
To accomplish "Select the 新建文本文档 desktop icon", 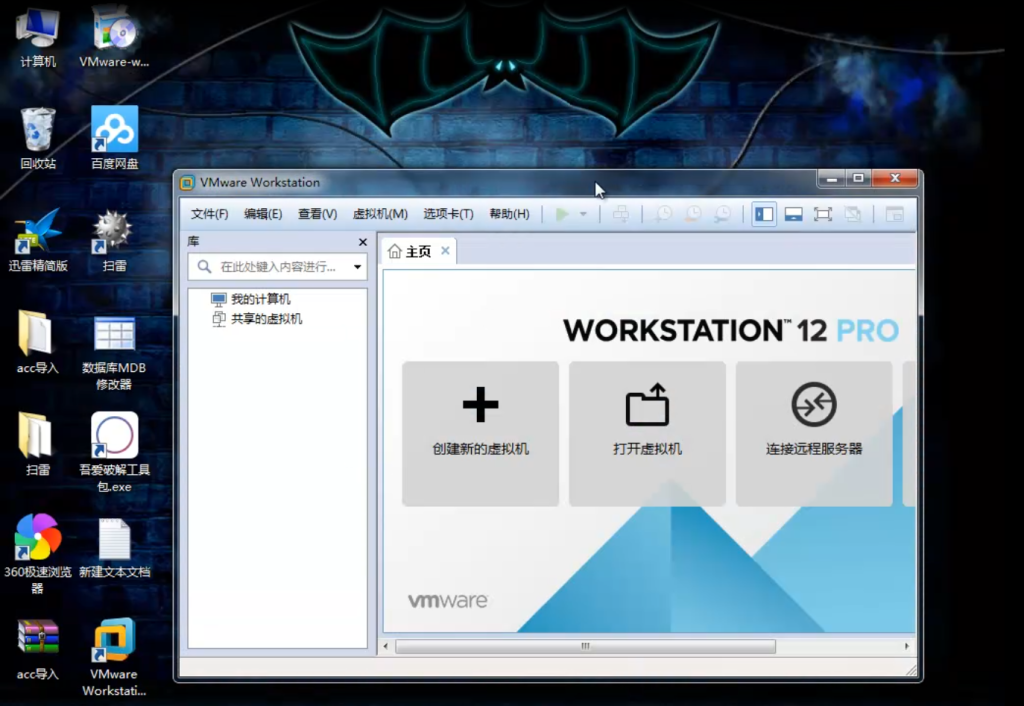I will point(114,547).
